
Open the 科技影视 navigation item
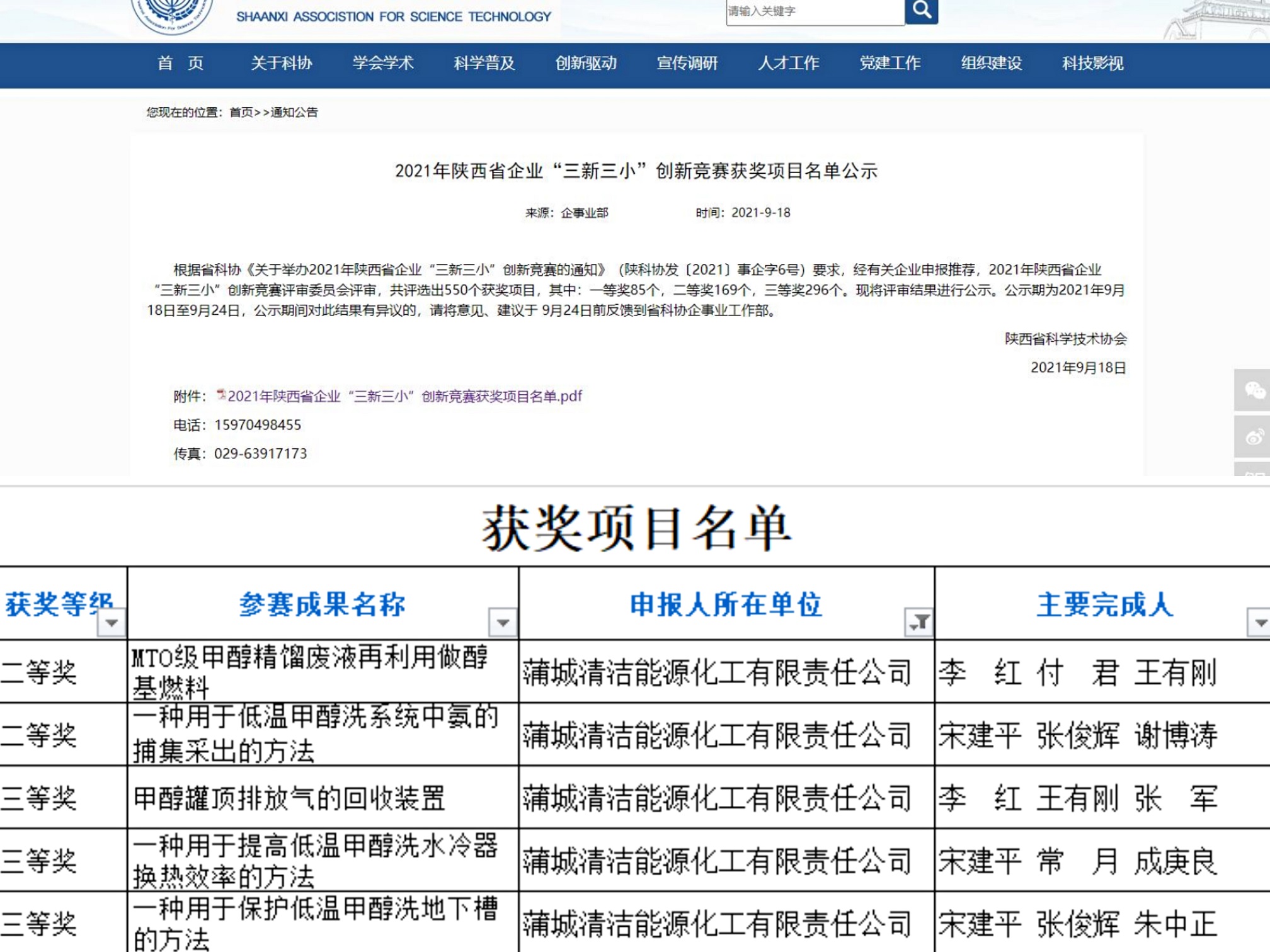pos(1093,63)
